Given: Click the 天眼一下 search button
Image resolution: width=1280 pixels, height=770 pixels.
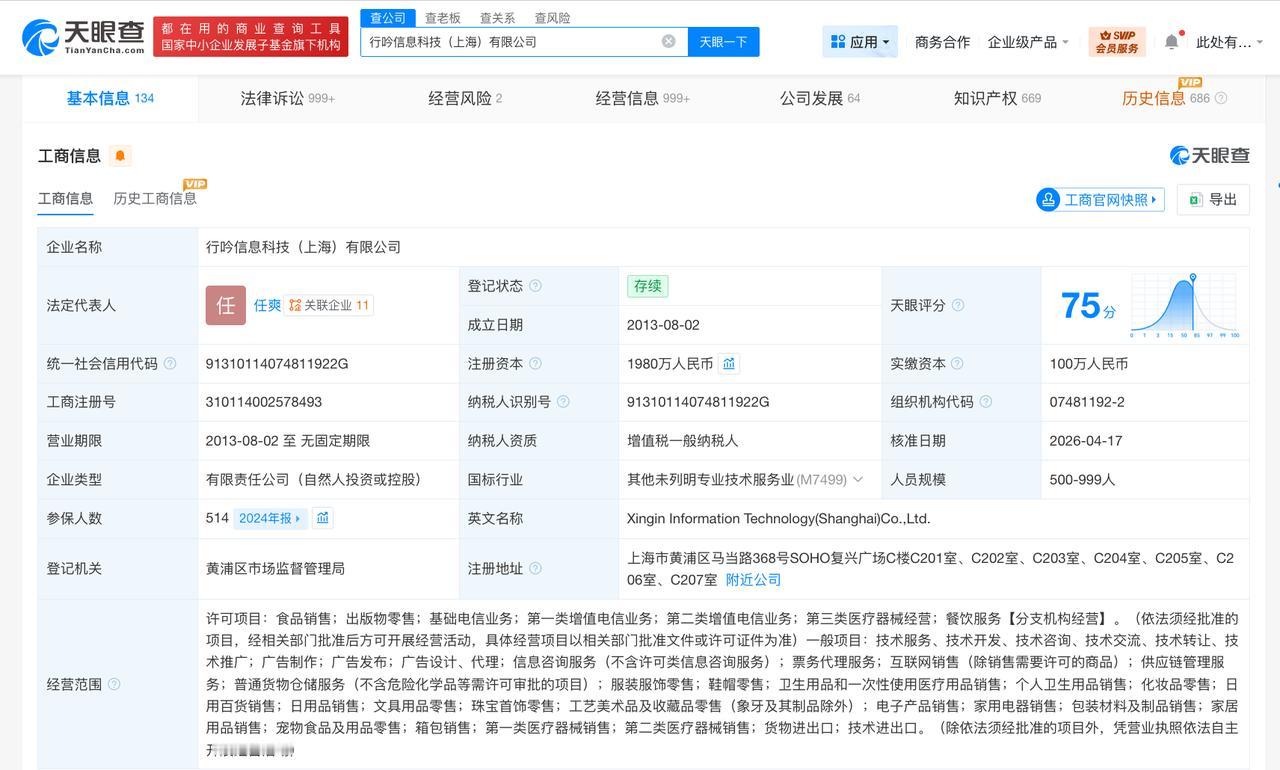Looking at the screenshot, I should click(723, 40).
